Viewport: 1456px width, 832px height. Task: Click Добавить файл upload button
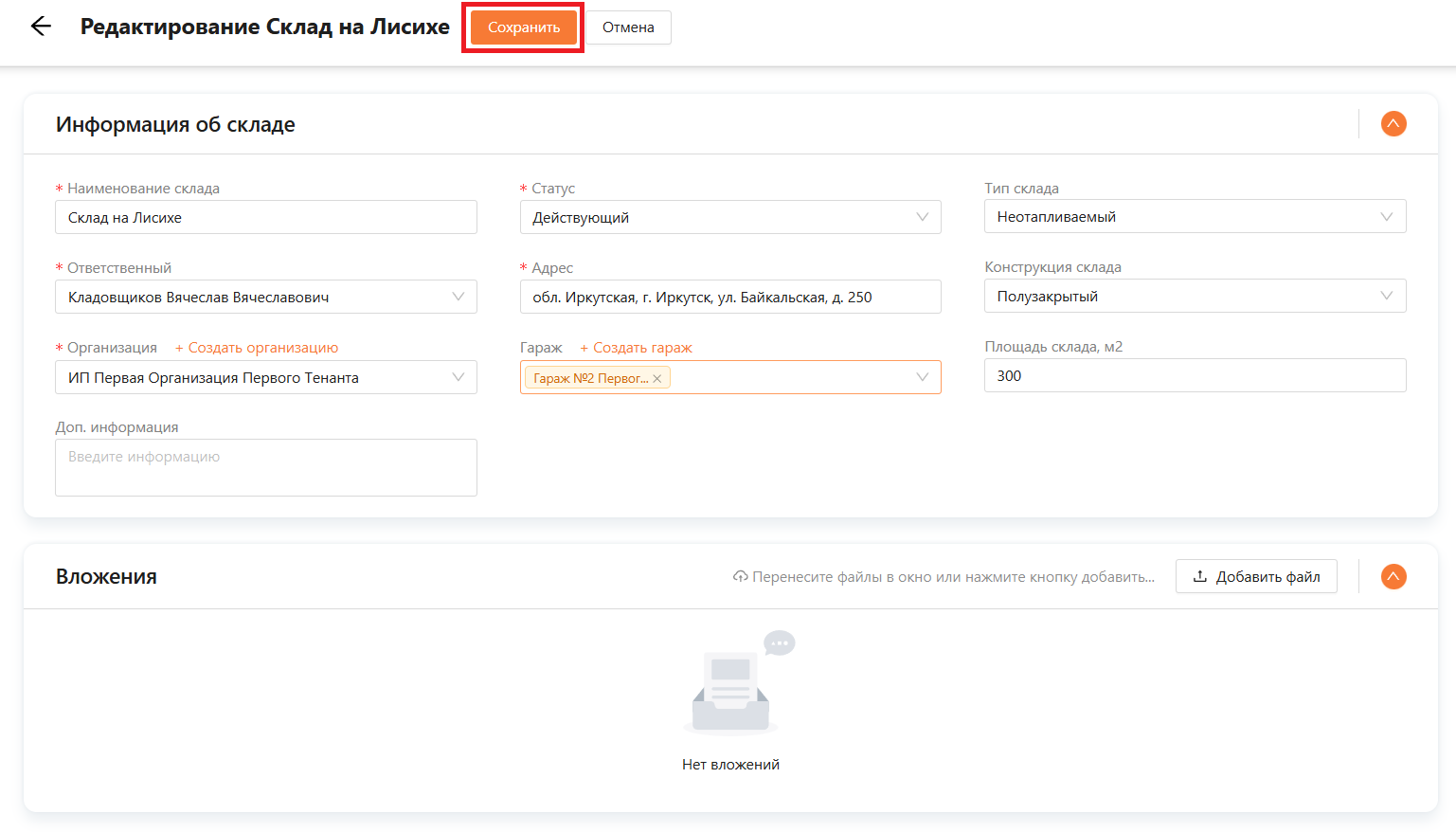pyautogui.click(x=1255, y=576)
